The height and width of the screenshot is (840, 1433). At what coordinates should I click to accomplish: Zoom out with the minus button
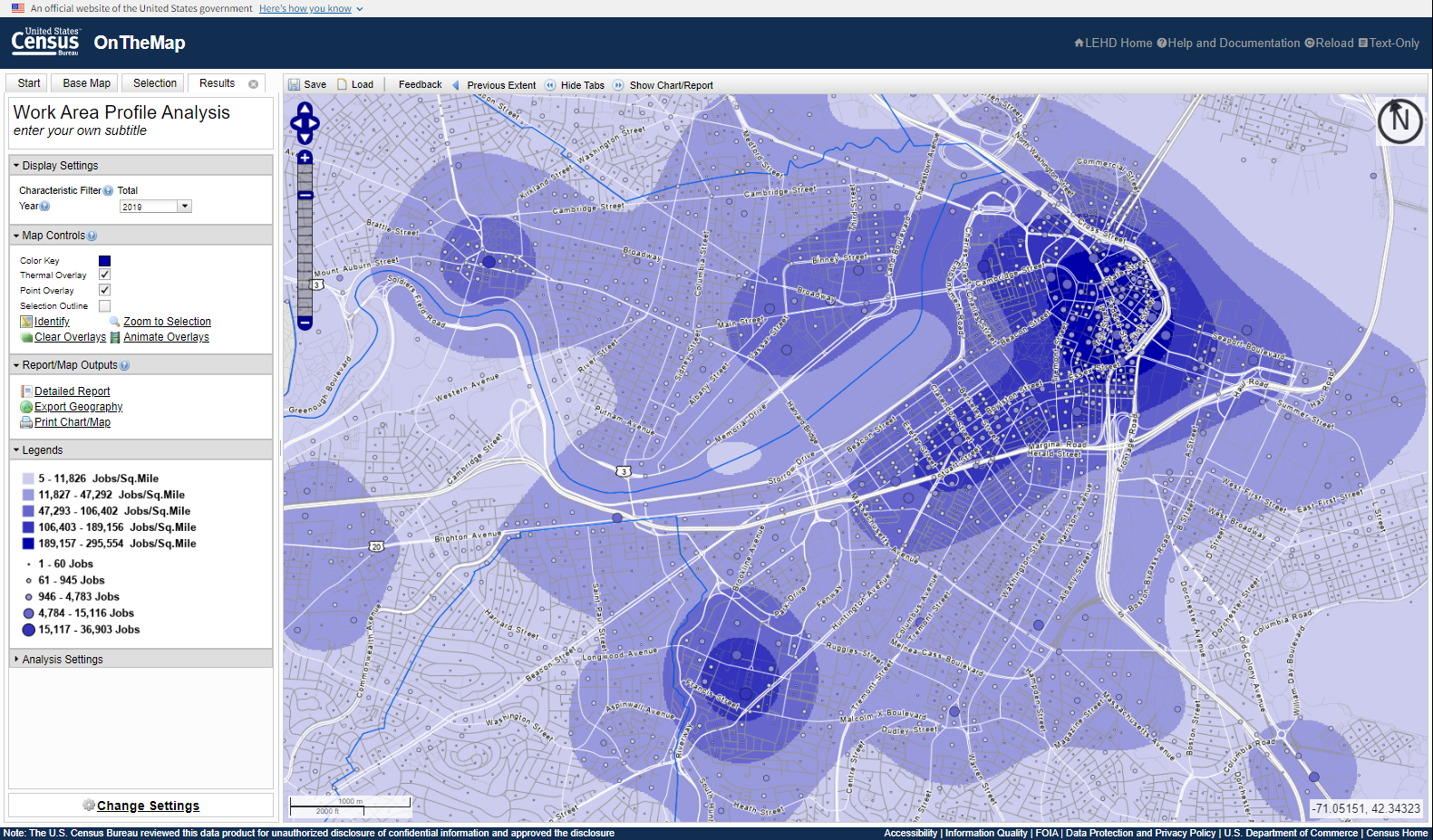pos(305,323)
